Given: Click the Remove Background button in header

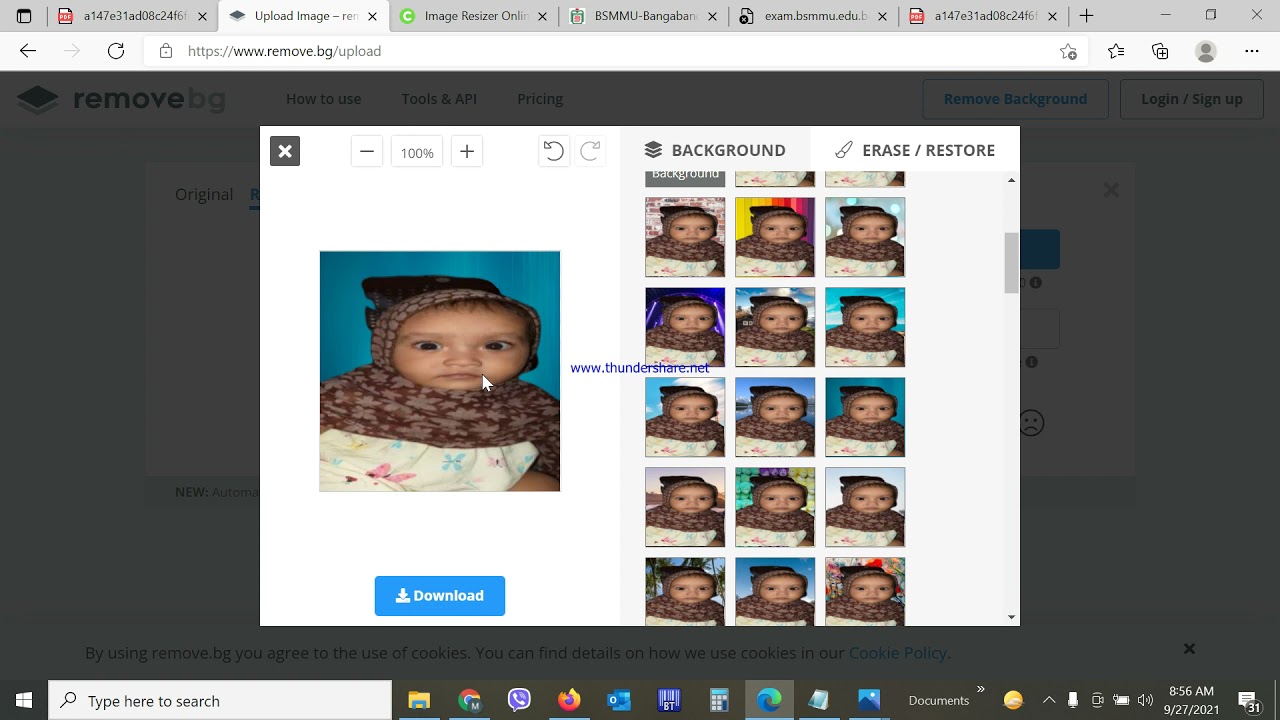Looking at the screenshot, I should tap(1015, 99).
